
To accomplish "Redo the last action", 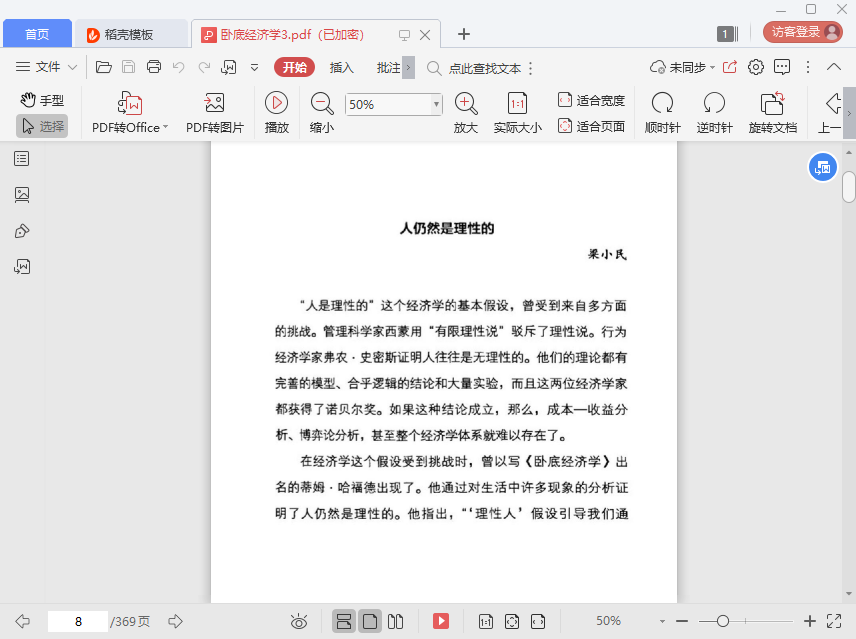I will coord(204,67).
